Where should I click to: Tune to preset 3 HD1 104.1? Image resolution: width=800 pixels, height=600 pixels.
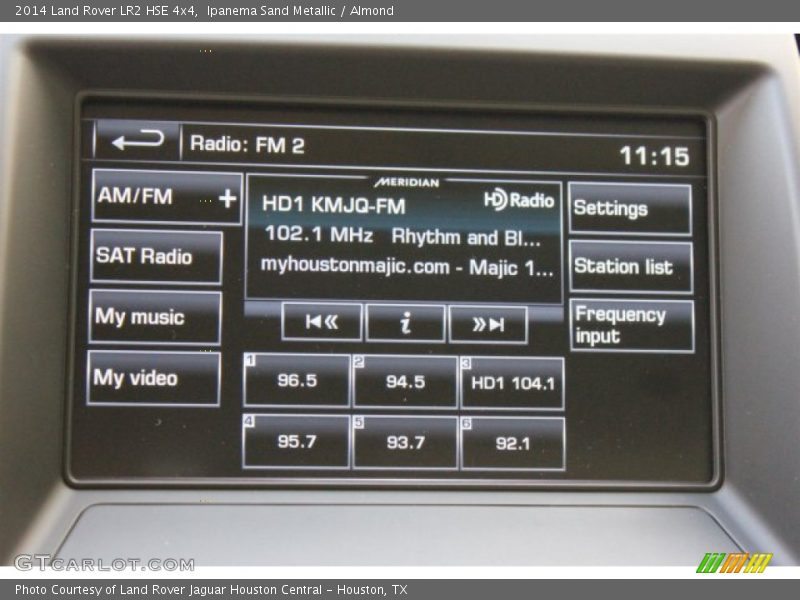pyautogui.click(x=512, y=383)
